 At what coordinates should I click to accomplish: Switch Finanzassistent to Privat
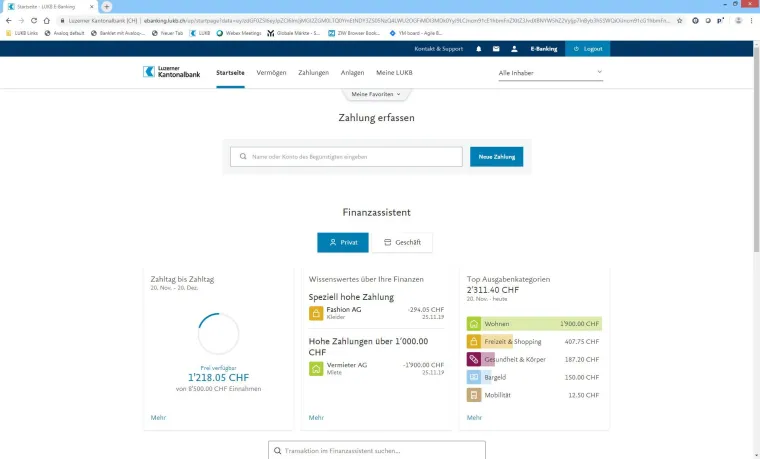click(343, 242)
